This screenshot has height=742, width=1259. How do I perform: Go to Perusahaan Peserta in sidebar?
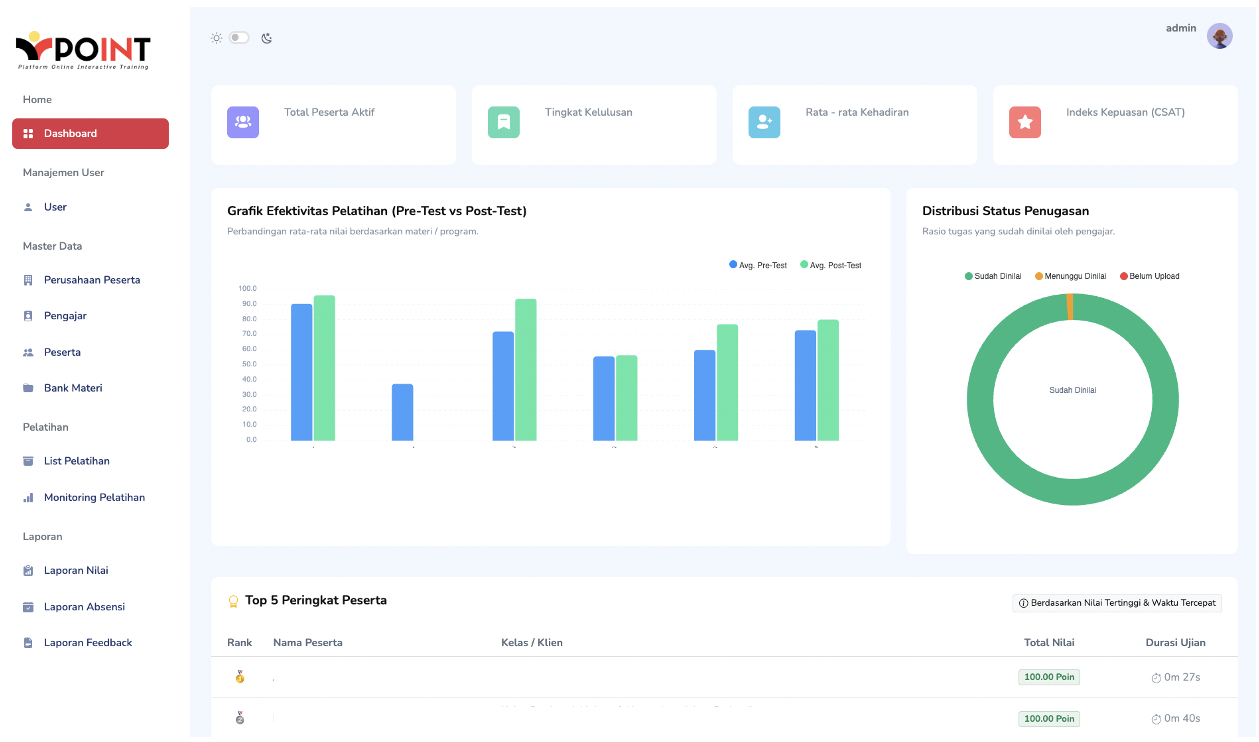tap(92, 280)
